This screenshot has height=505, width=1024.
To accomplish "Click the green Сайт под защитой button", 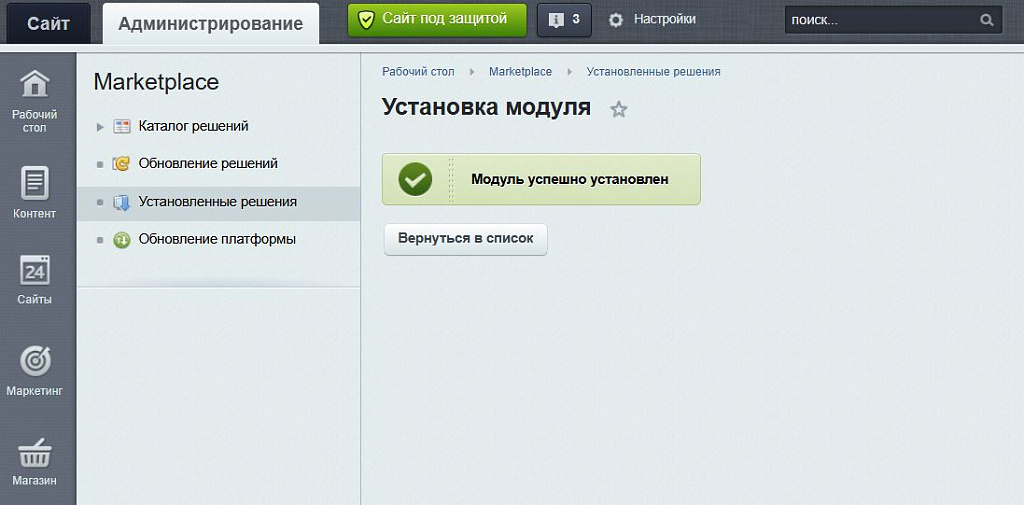I will [436, 19].
